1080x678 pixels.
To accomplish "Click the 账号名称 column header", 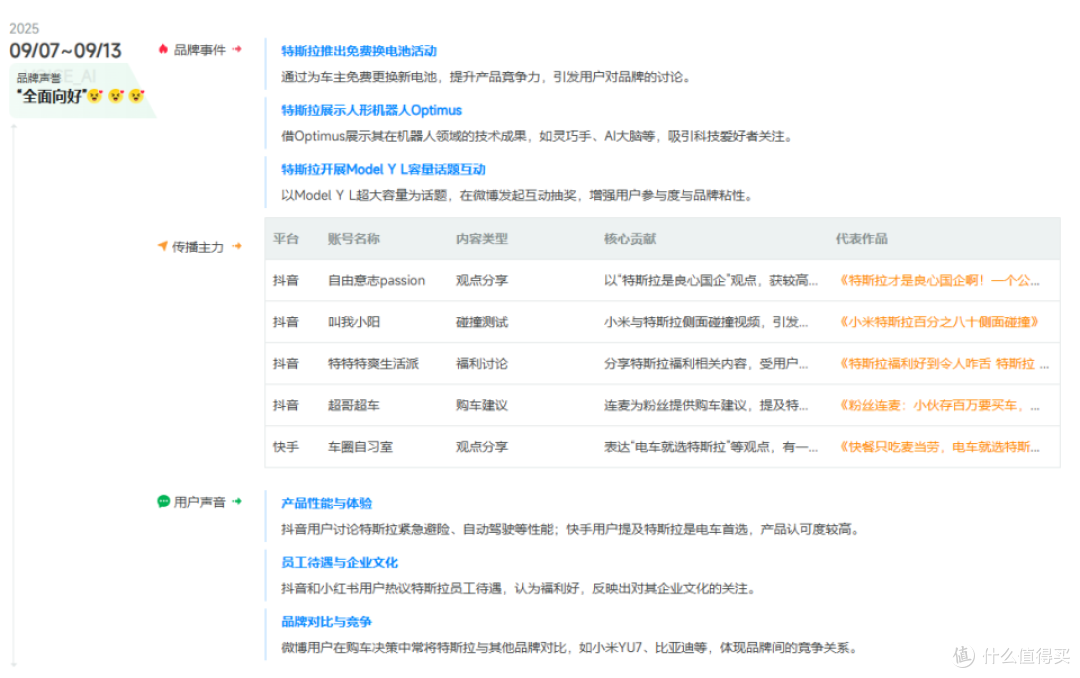I will click(x=353, y=239).
